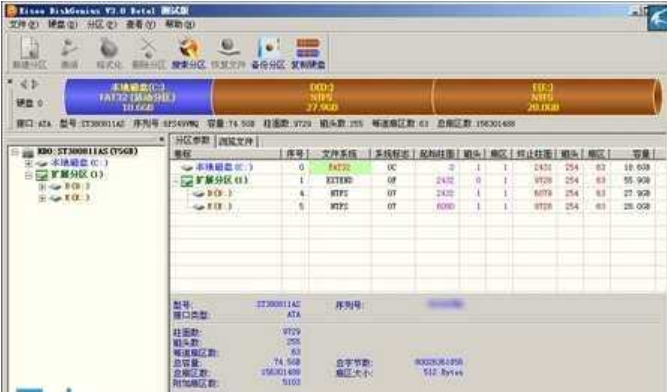Expand the 本地磁盘(C:) tree node
This screenshot has height=392, width=667.
pos(29,163)
